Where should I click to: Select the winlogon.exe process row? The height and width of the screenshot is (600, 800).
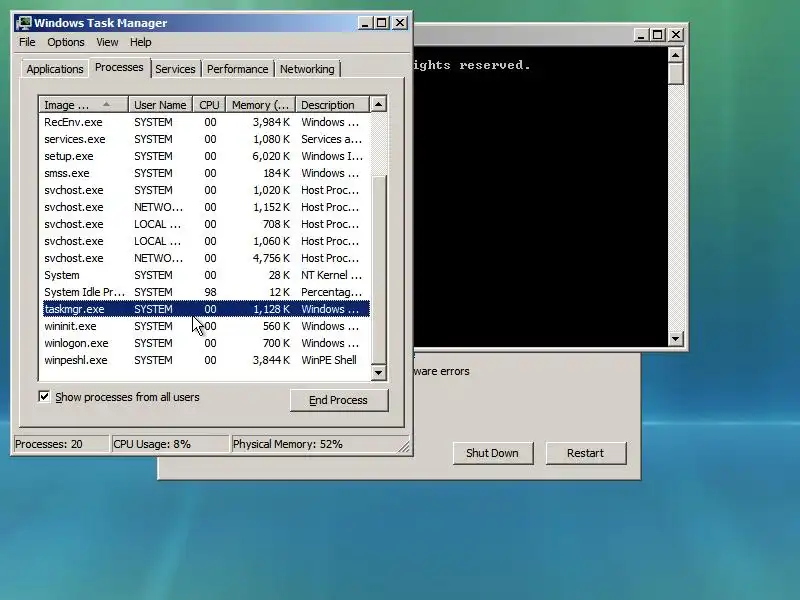[x=206, y=343]
